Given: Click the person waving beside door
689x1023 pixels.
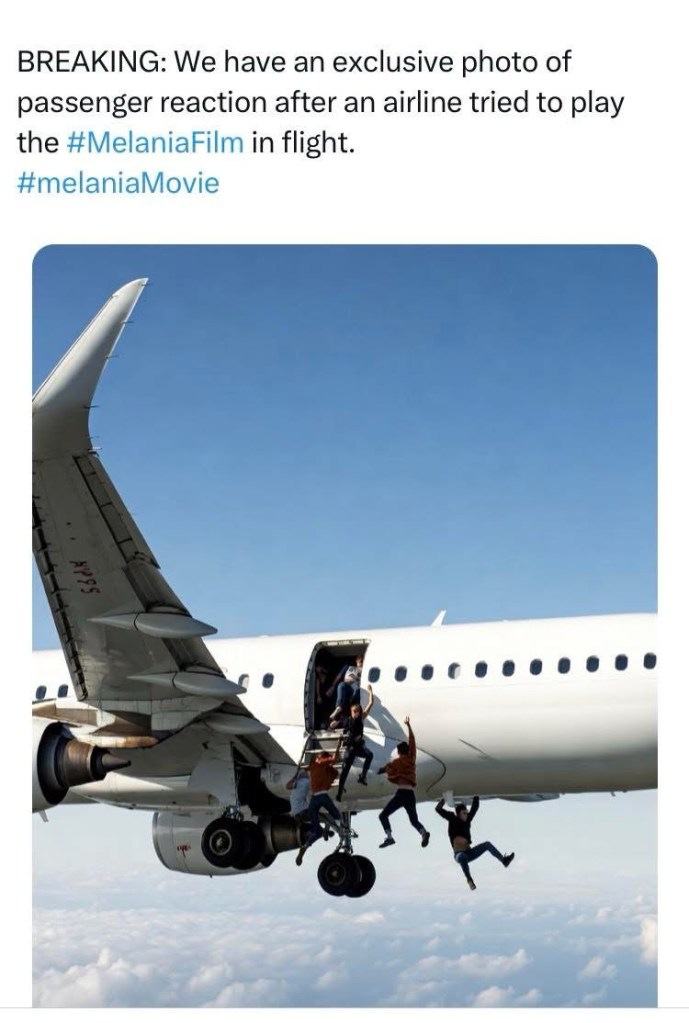Looking at the screenshot, I should tap(356, 741).
